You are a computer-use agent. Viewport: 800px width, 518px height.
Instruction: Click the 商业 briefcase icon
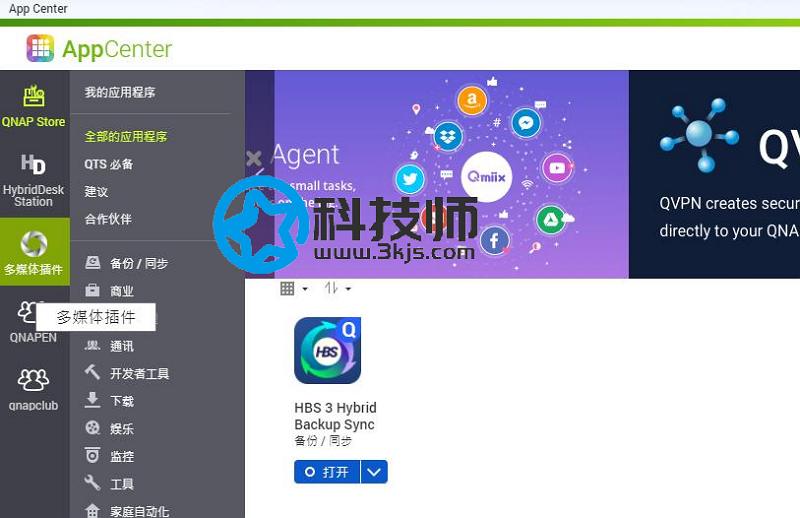pyautogui.click(x=92, y=290)
